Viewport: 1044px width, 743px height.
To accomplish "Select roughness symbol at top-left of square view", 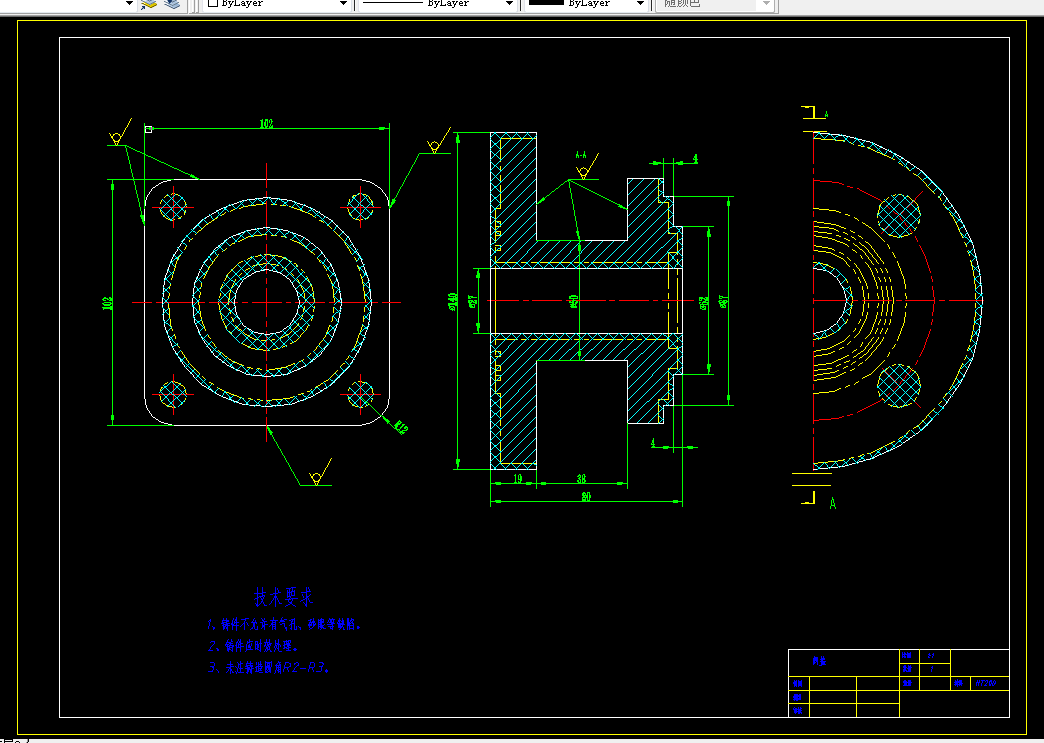I will (x=119, y=132).
